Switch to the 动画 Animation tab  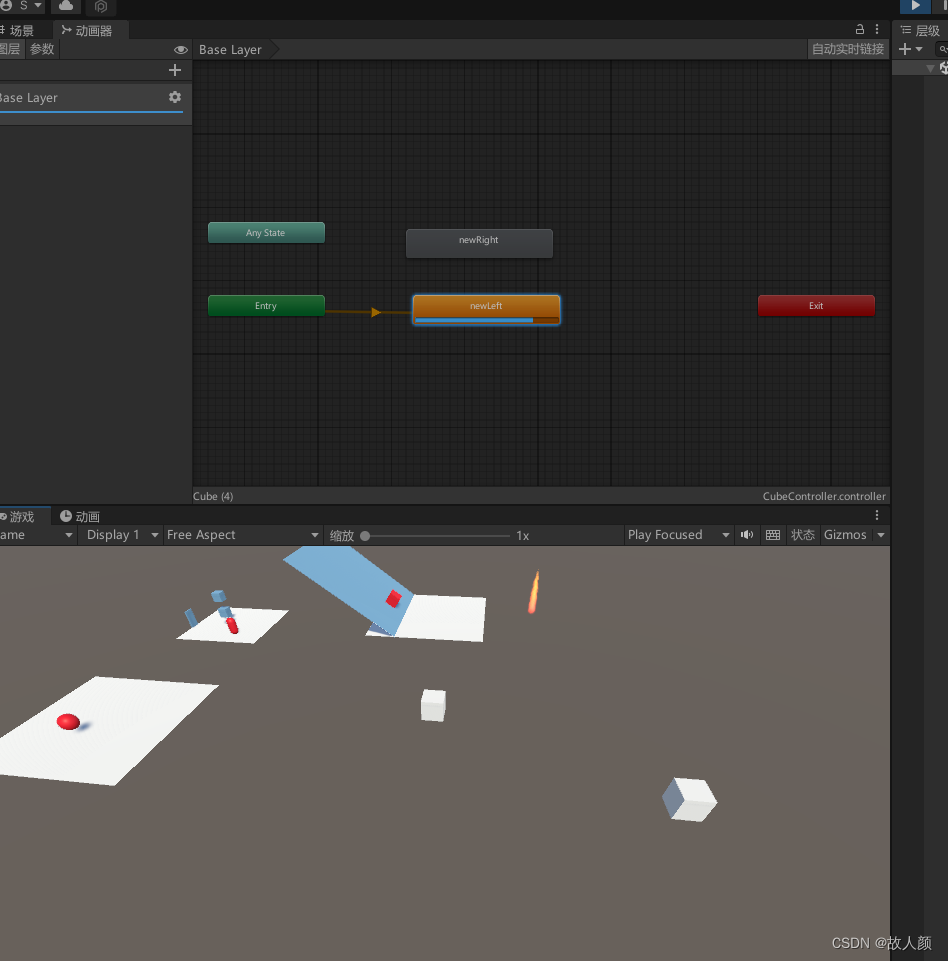[79, 516]
